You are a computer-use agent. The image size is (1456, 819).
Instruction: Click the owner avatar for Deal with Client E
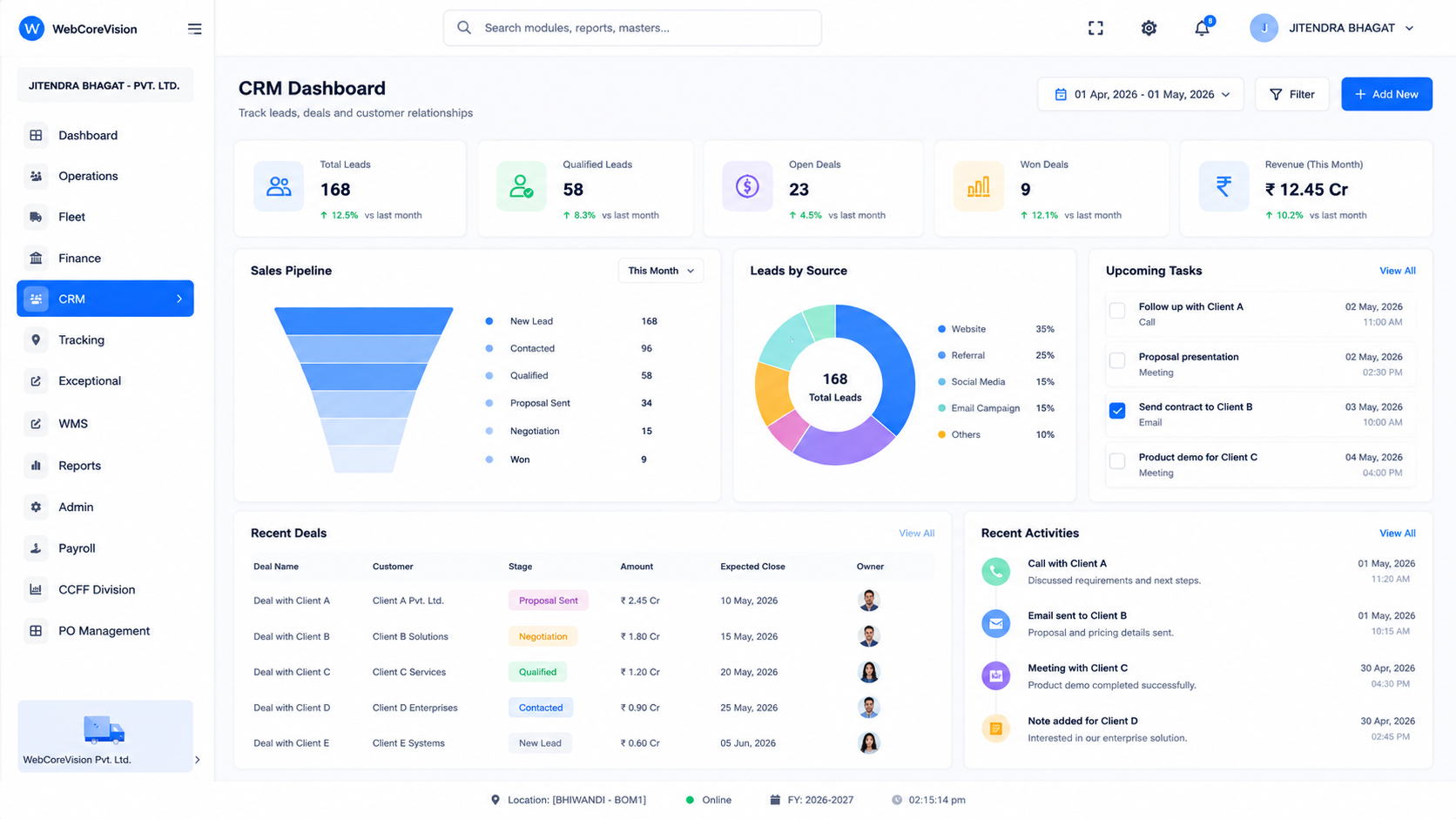pyautogui.click(x=868, y=742)
